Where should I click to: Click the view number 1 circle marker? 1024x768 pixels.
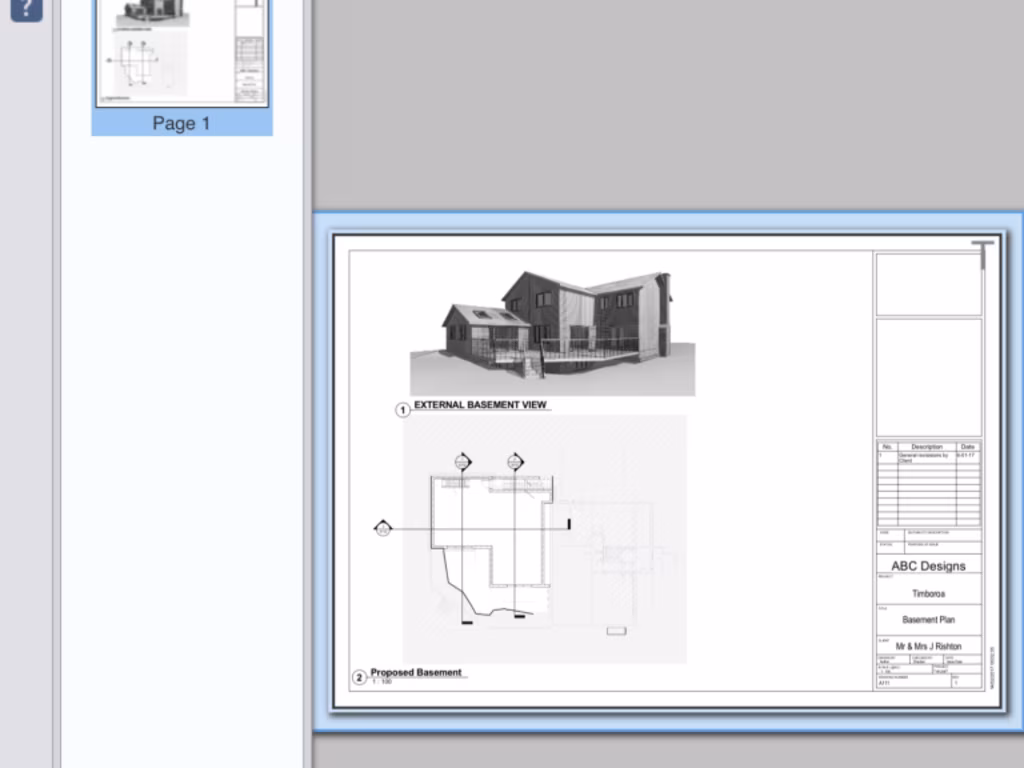click(404, 410)
